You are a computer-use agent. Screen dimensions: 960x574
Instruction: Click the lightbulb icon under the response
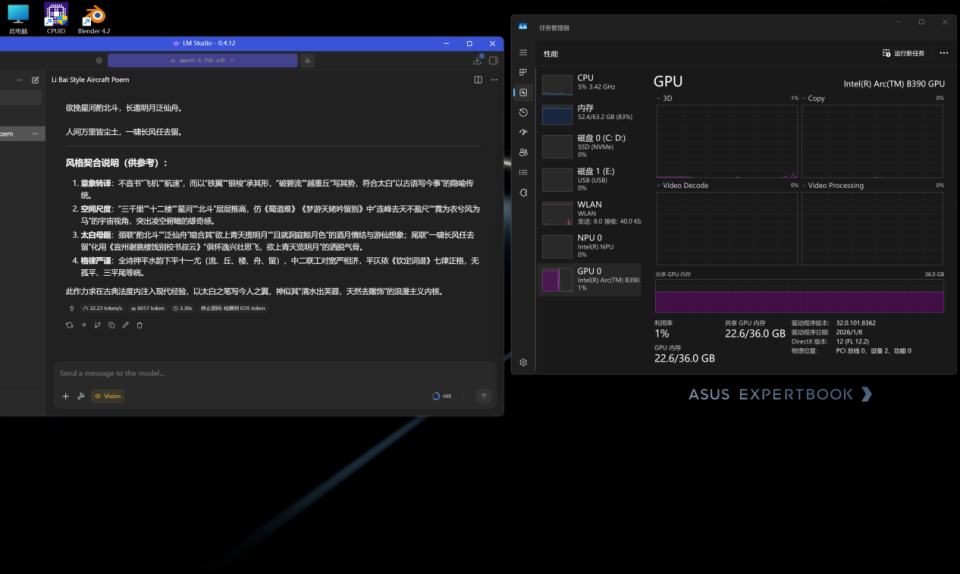coord(72,308)
